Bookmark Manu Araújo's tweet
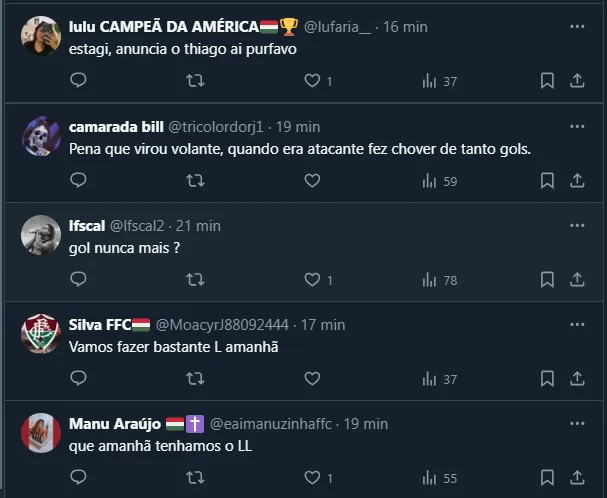 click(x=547, y=478)
